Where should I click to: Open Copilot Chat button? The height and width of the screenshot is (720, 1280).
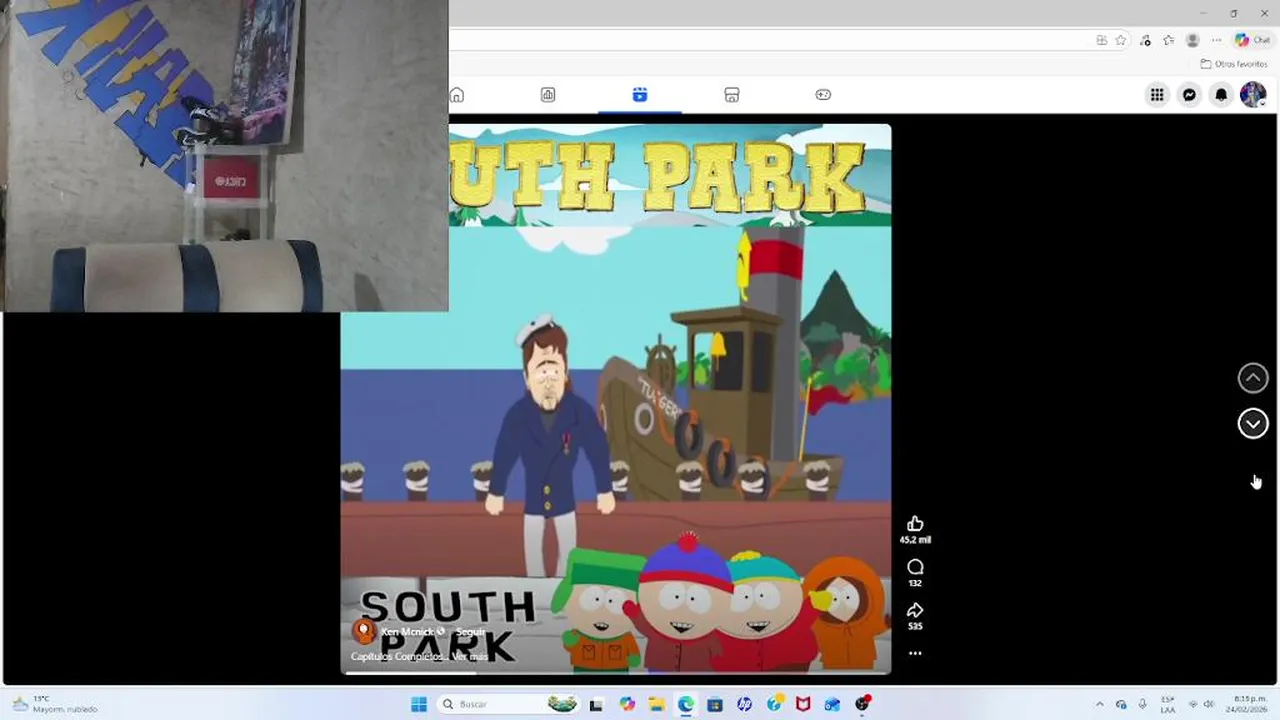pyautogui.click(x=1252, y=40)
